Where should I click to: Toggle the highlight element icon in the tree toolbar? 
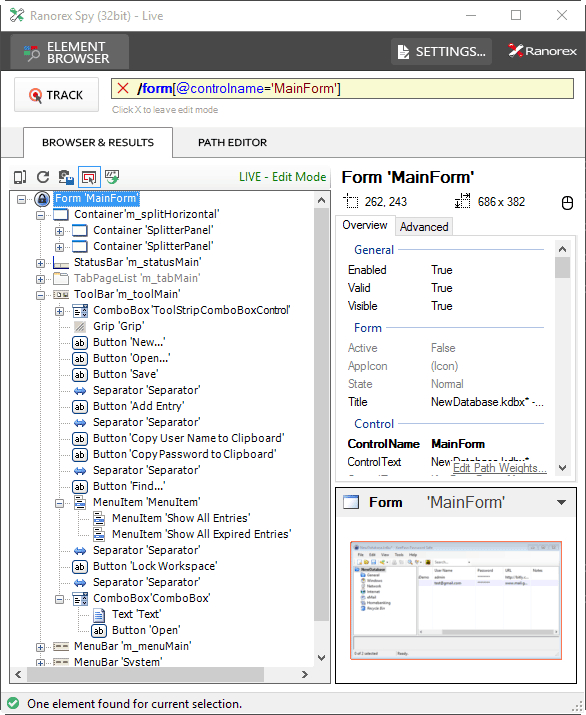point(89,177)
